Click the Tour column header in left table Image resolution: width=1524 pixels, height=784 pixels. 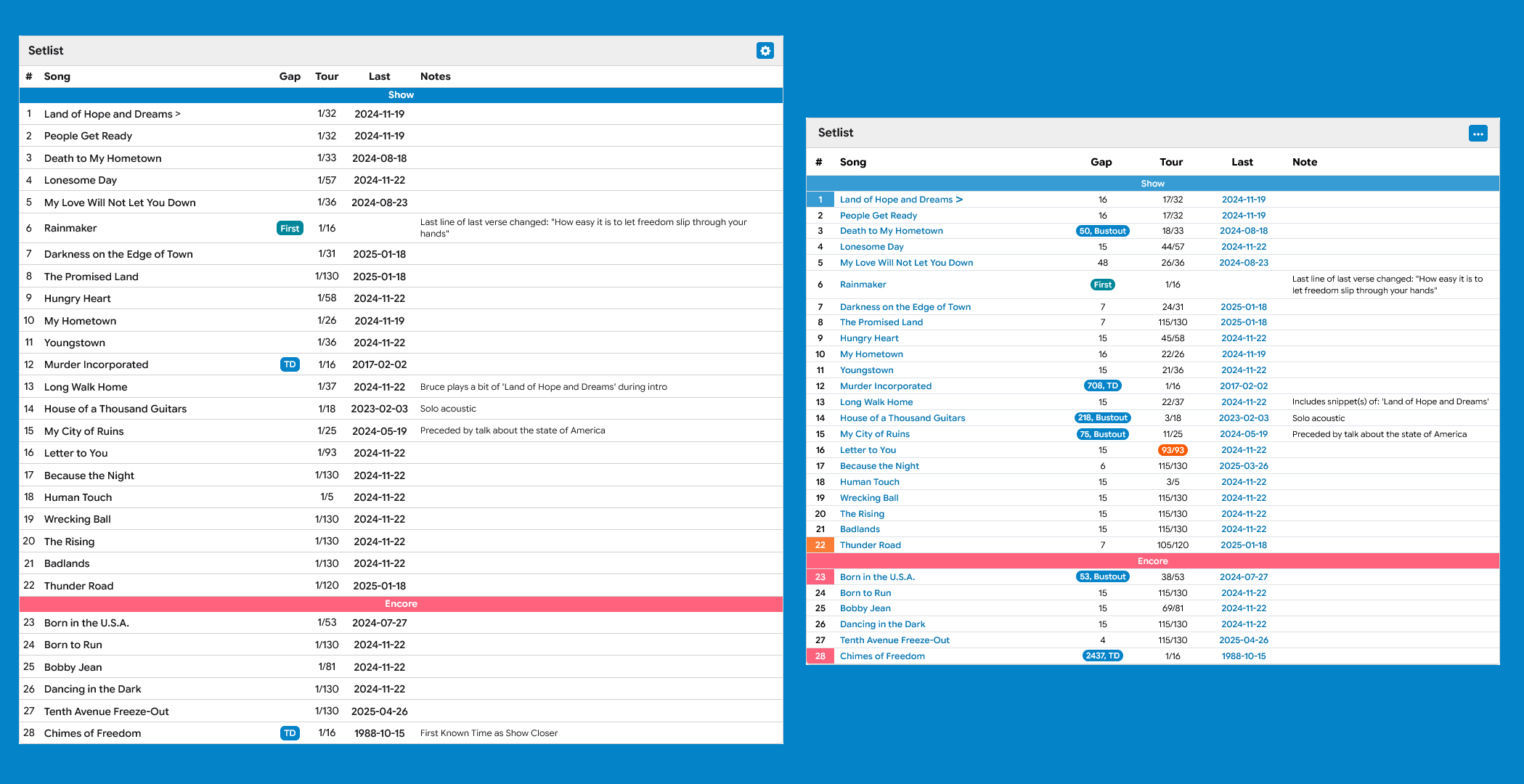(327, 76)
